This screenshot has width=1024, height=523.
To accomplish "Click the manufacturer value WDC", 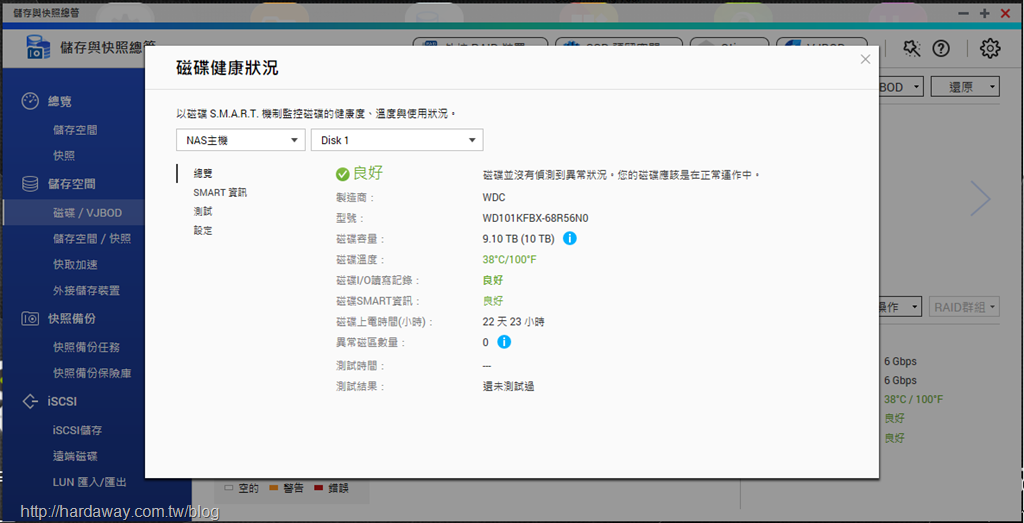I will pyautogui.click(x=494, y=197).
